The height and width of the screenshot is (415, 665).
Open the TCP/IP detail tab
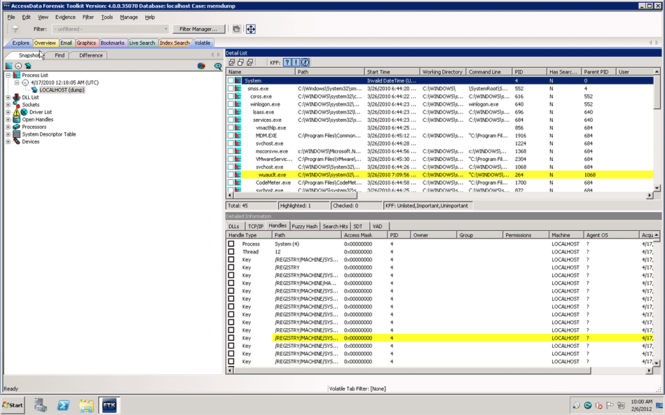pos(255,226)
